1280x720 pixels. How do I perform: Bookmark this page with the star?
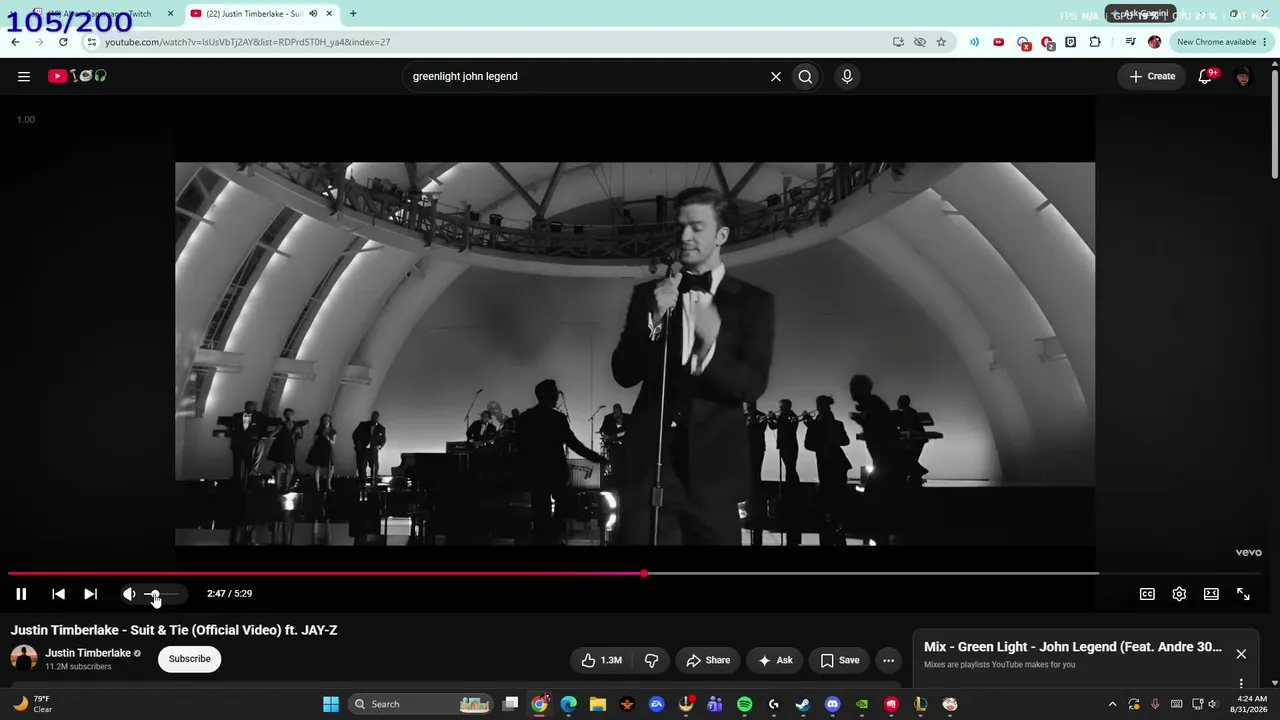(941, 42)
